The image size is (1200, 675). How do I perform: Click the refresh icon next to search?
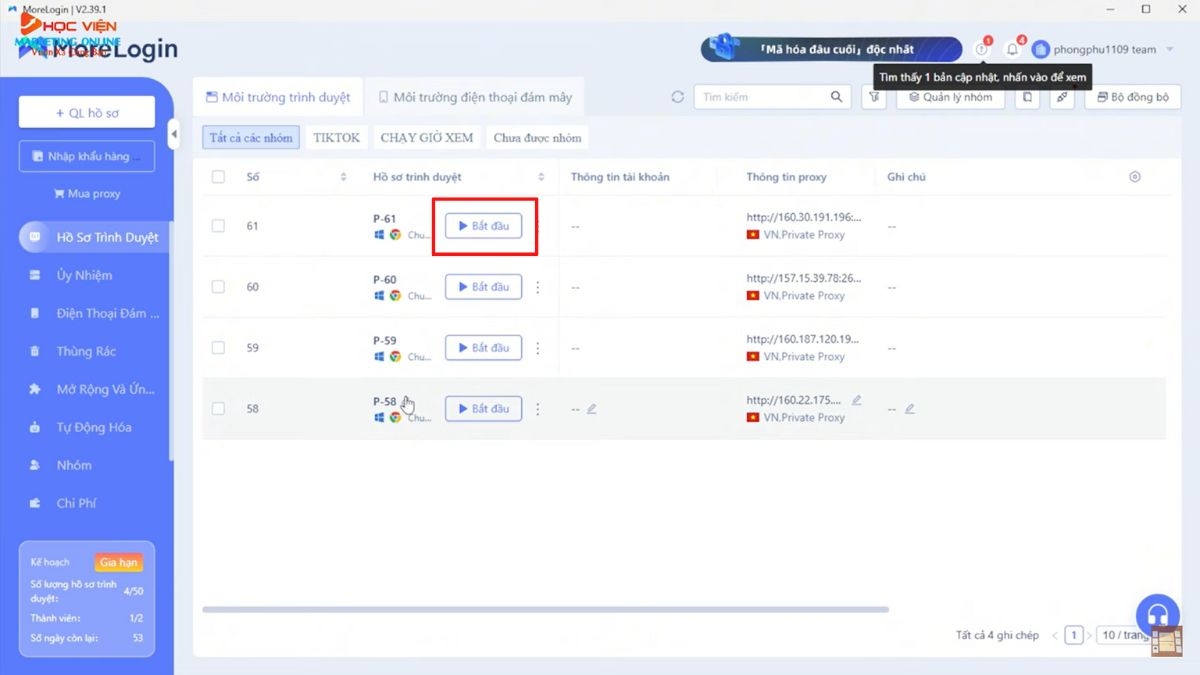677,97
